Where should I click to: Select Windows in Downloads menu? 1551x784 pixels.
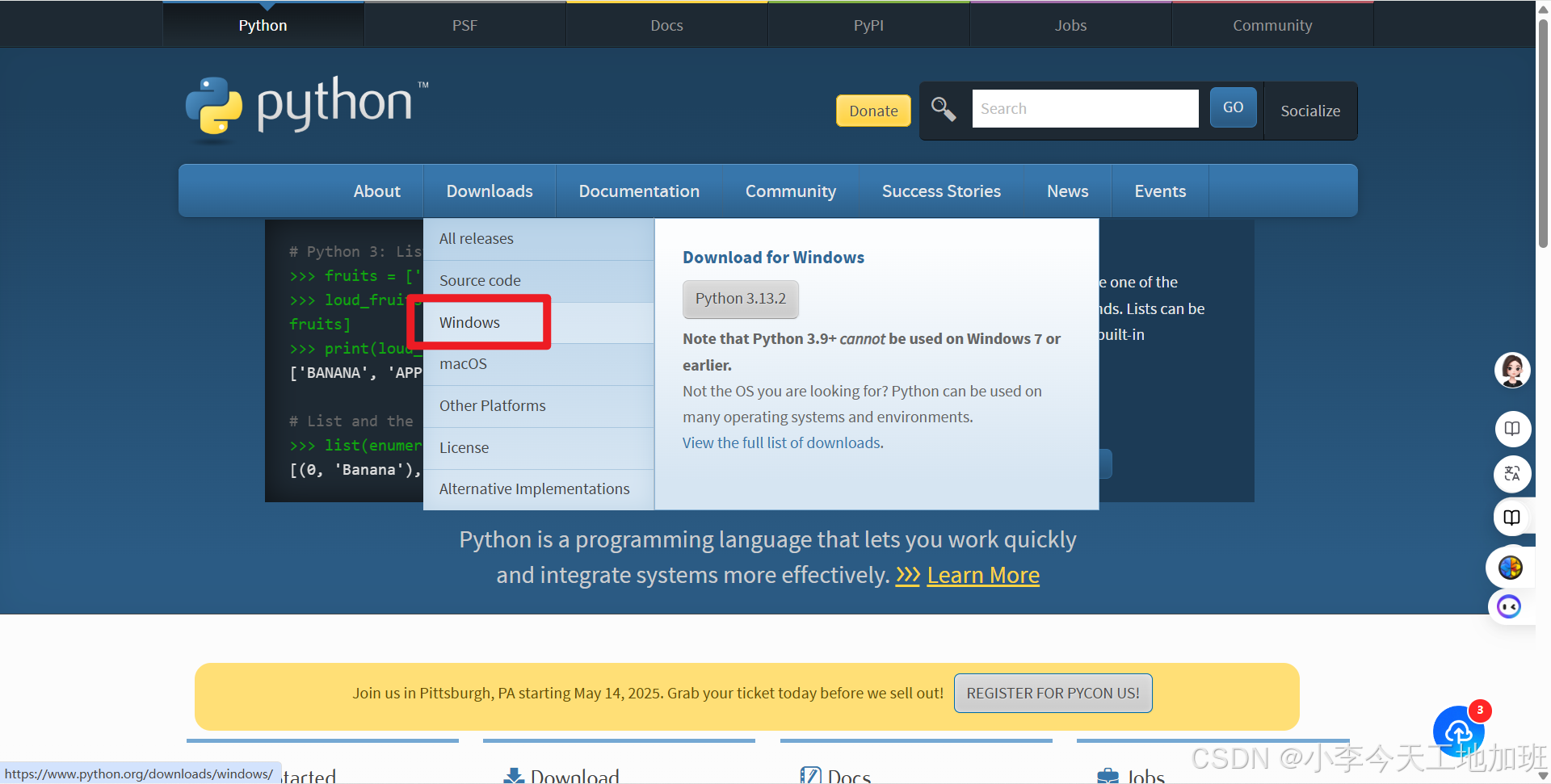tap(539, 323)
